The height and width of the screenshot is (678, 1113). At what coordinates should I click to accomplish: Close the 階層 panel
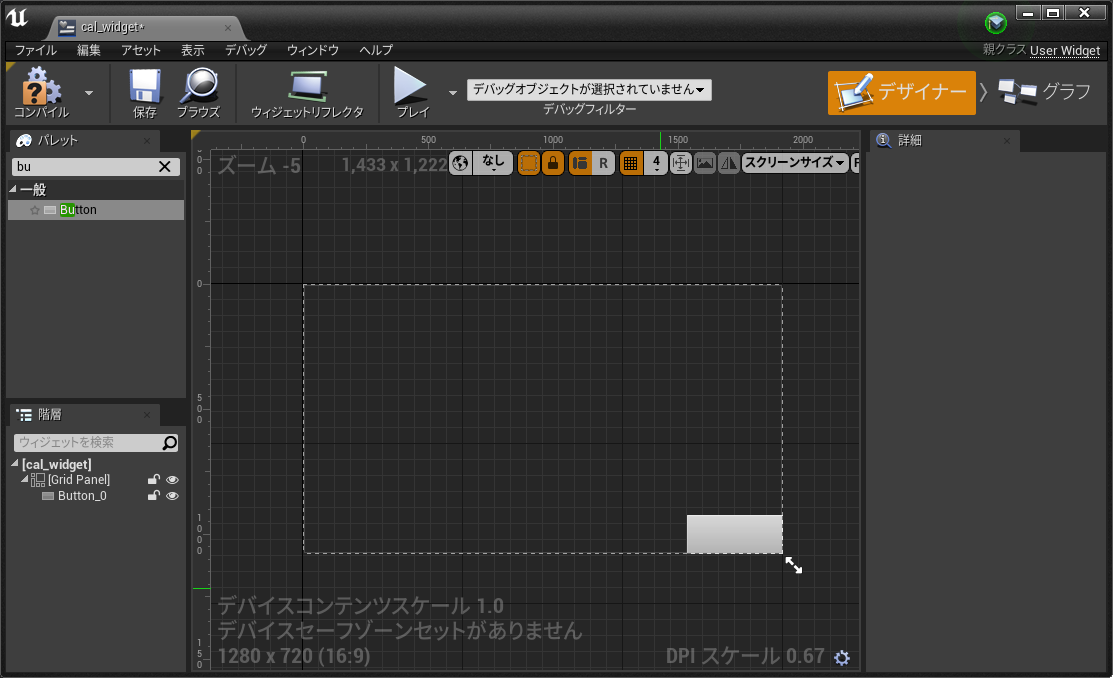coord(147,415)
